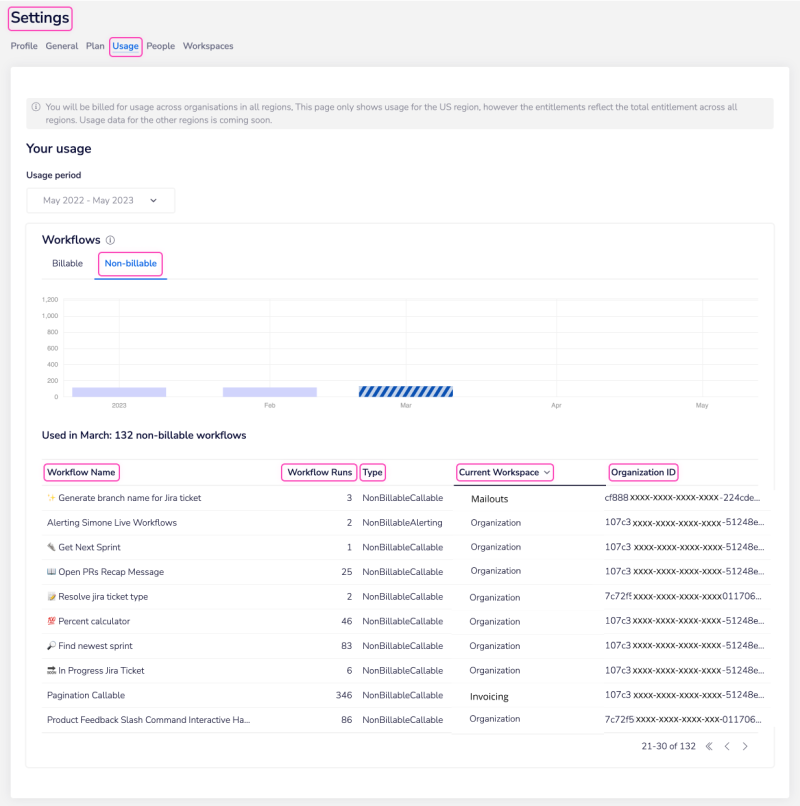Image resolution: width=800 pixels, height=806 pixels.
Task: Click sparkle icon beside Generate branch name workflow
Action: click(x=51, y=498)
